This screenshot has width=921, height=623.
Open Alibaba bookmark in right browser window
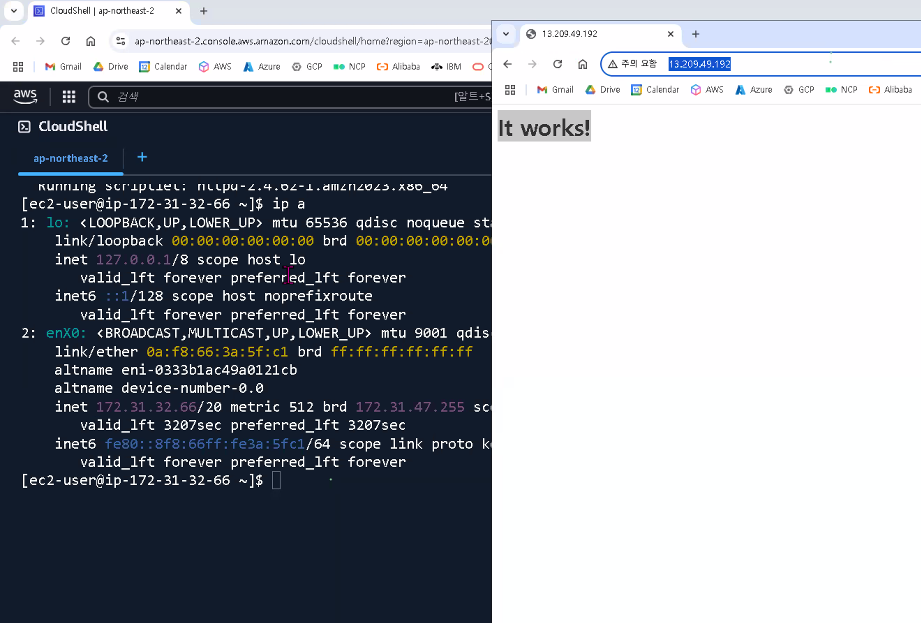point(890,90)
